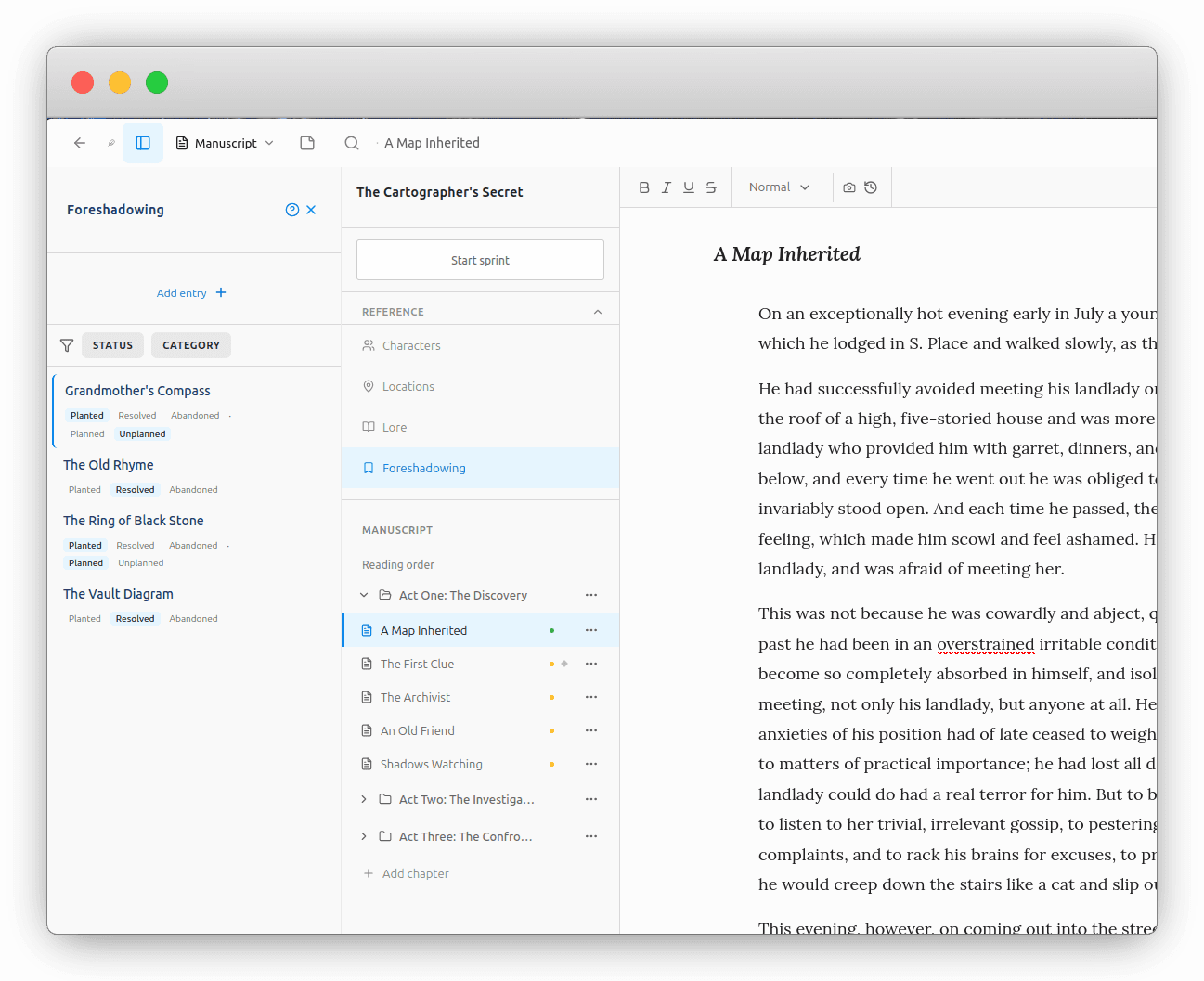Mark Grandmother's Compass as Unplanned

coord(142,433)
